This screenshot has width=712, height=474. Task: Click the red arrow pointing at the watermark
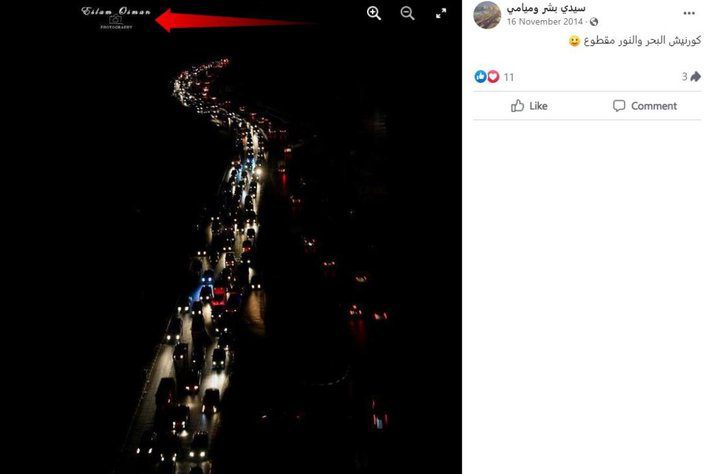pyautogui.click(x=236, y=20)
